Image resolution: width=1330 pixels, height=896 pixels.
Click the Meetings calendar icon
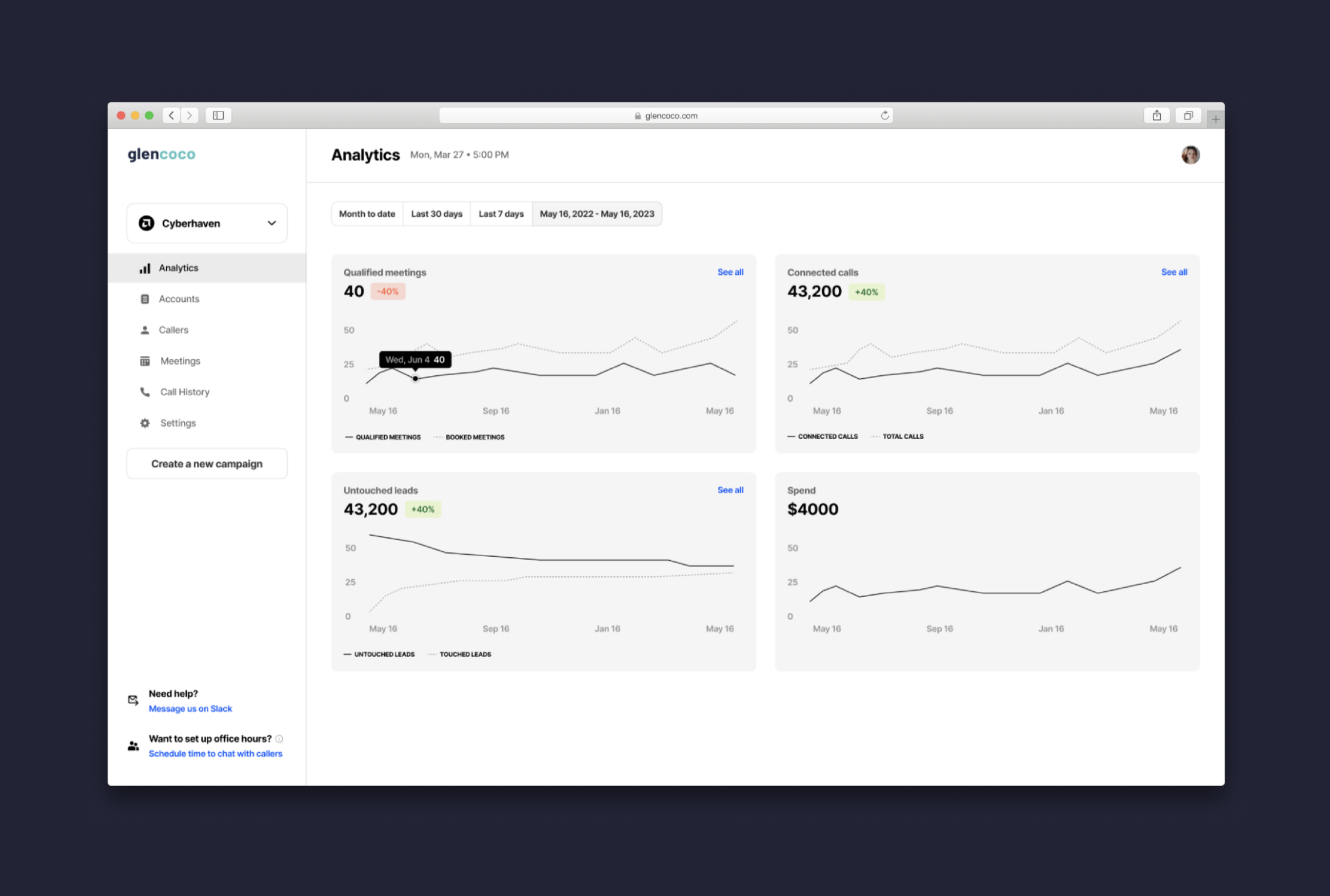click(145, 361)
